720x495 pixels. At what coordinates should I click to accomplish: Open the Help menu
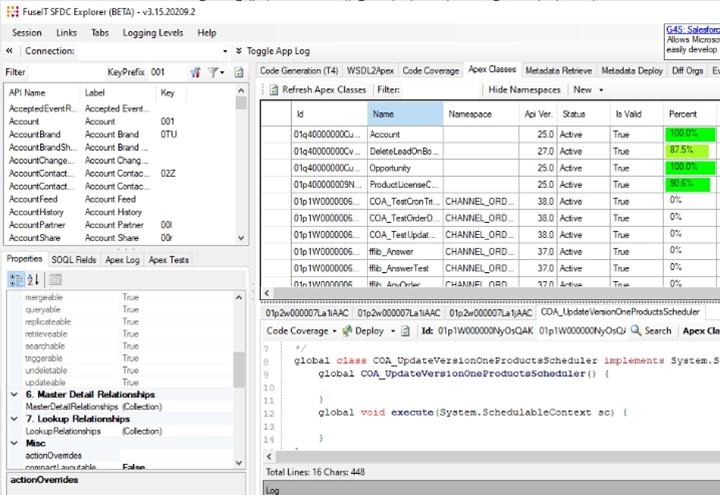pos(207,33)
